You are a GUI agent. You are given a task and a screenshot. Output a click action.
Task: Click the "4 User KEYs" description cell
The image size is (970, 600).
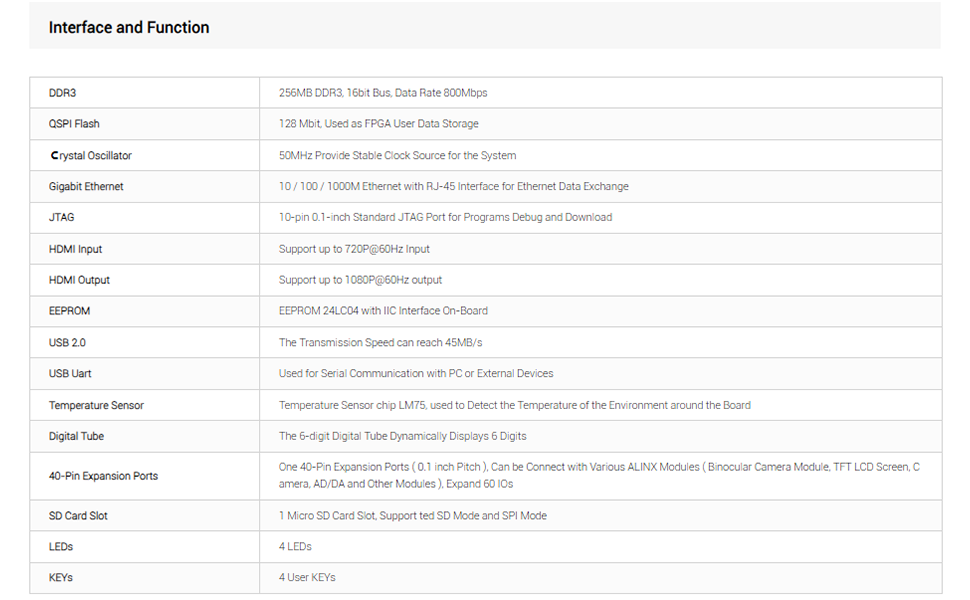(x=307, y=578)
